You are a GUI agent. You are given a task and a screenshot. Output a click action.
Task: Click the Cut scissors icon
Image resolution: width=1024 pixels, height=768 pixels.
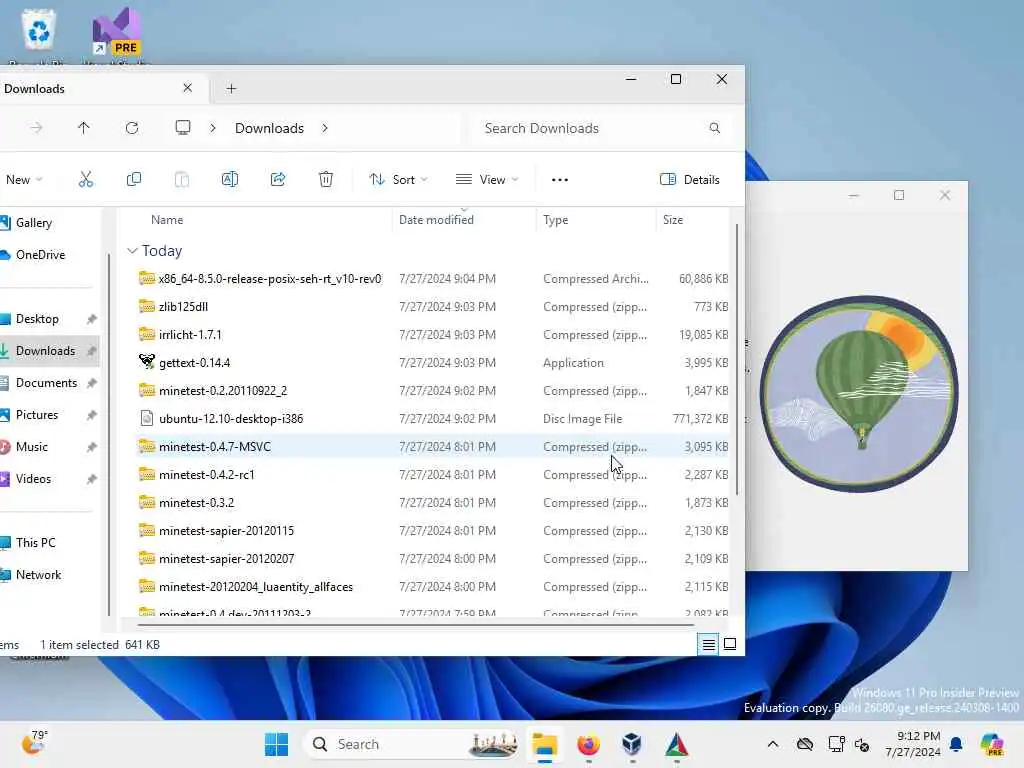click(x=86, y=179)
